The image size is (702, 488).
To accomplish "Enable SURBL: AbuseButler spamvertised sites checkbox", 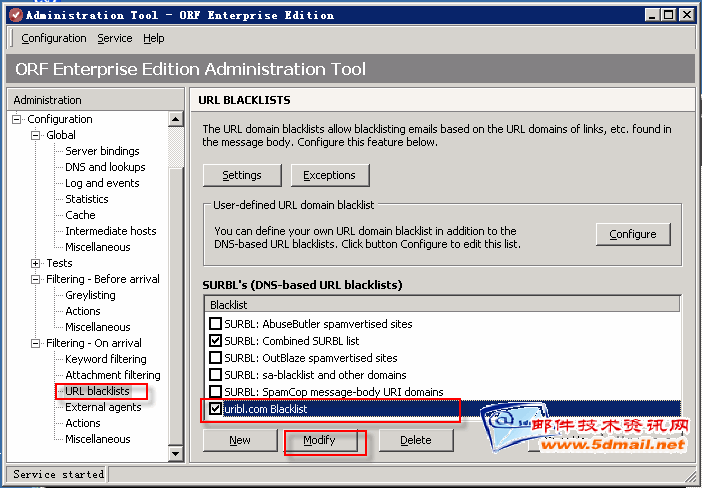I will point(215,324).
